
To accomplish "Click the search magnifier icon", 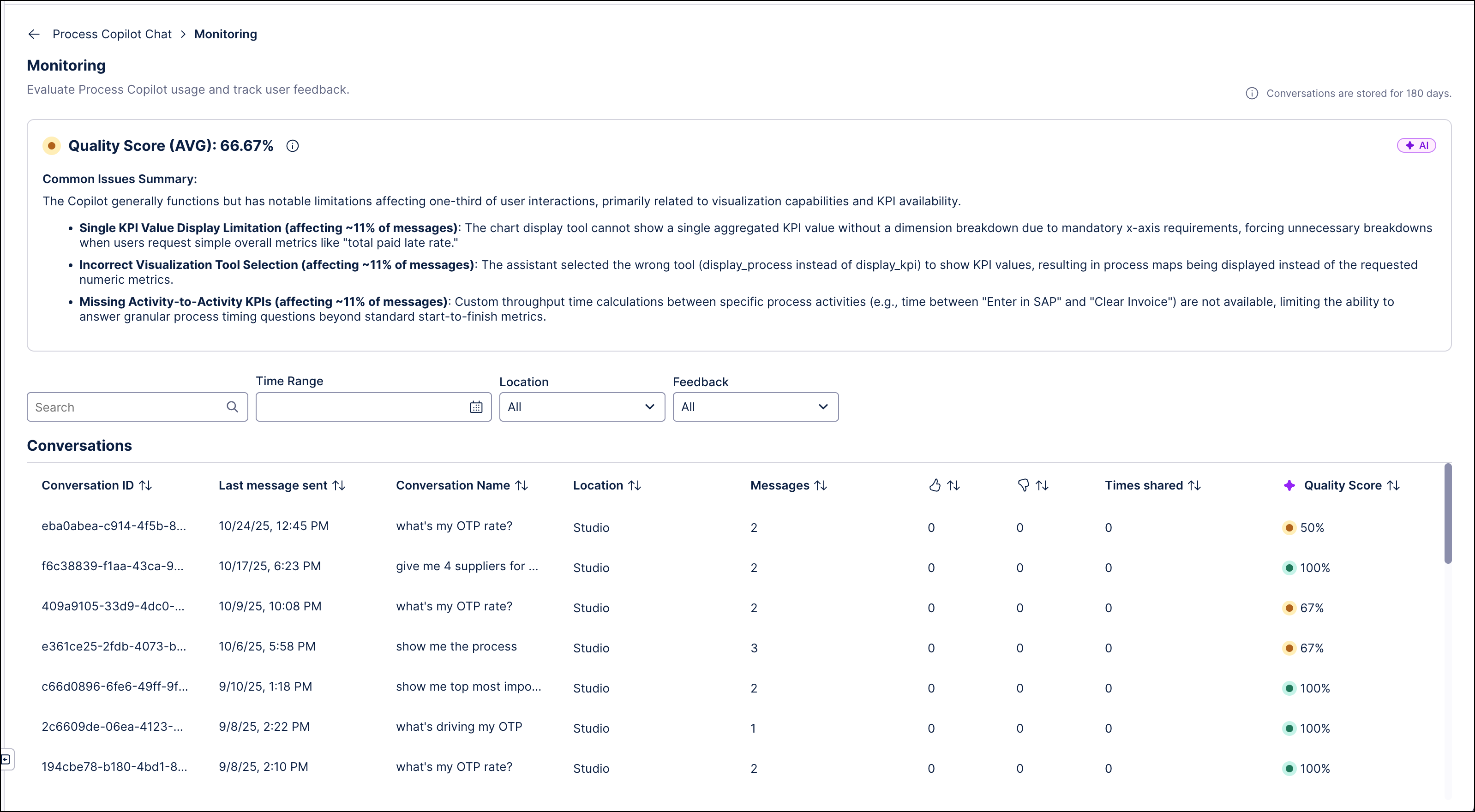I will click(233, 407).
